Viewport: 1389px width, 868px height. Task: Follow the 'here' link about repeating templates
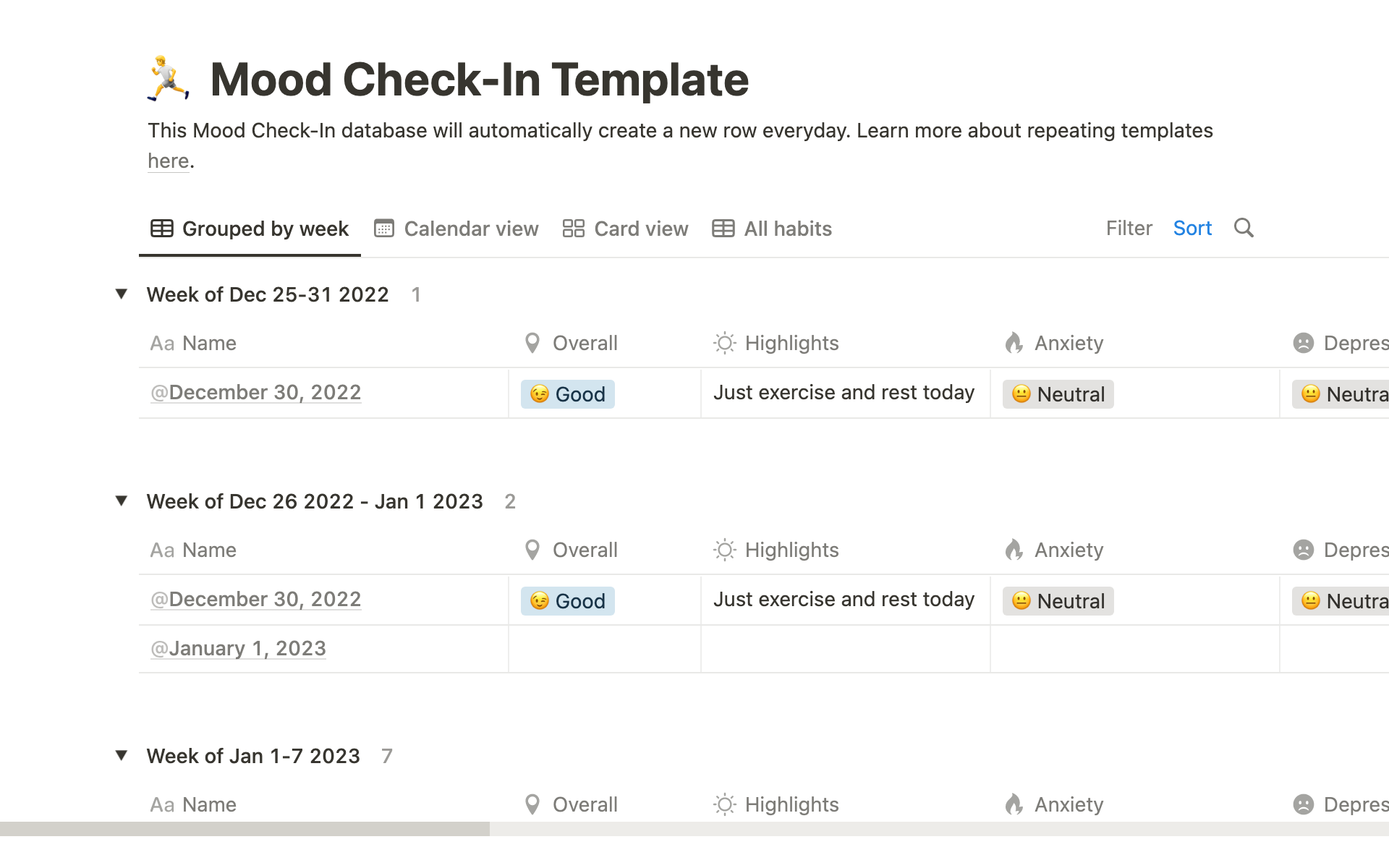point(168,161)
